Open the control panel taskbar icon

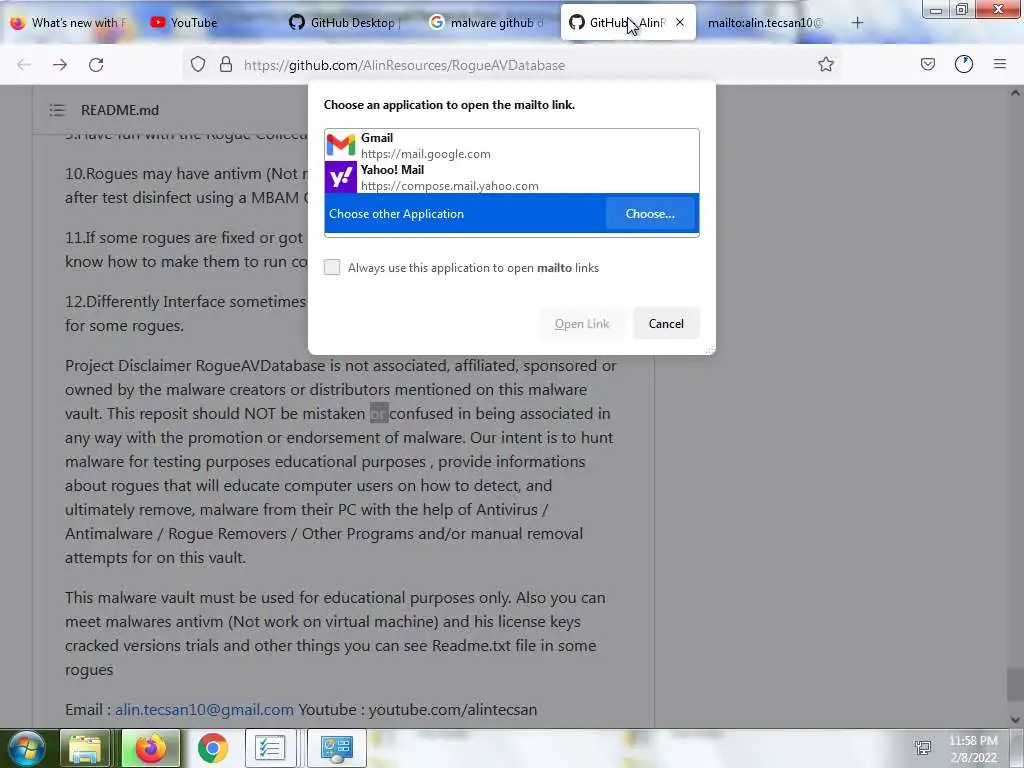pos(336,748)
